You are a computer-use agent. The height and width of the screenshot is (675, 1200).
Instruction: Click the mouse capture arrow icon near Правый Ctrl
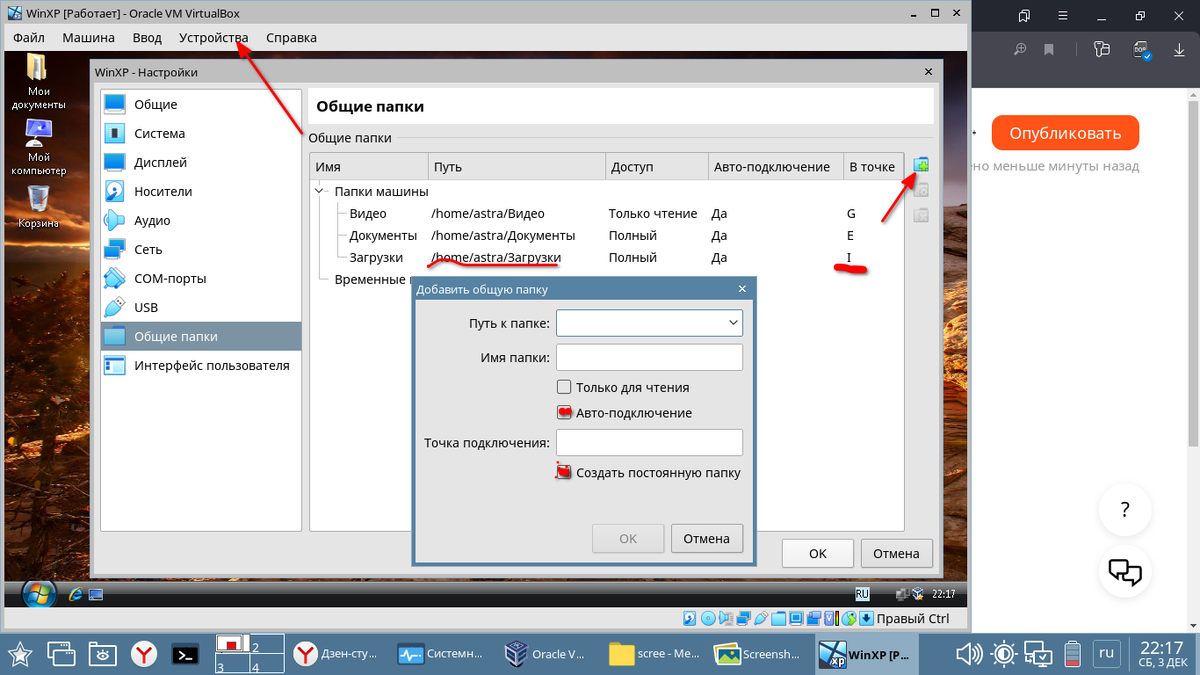[867, 618]
